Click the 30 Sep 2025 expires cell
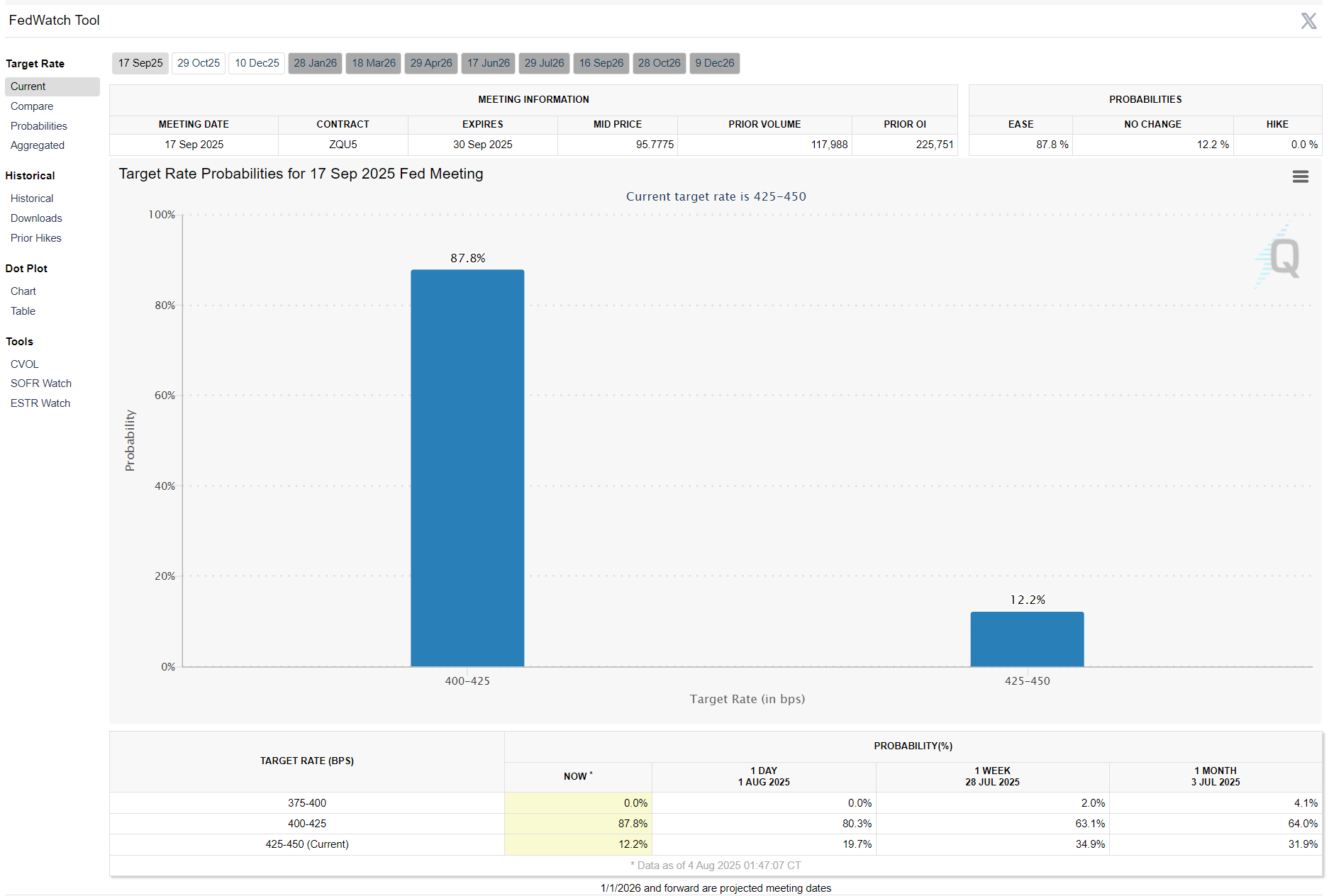The height and width of the screenshot is (896, 1329). pos(483,145)
